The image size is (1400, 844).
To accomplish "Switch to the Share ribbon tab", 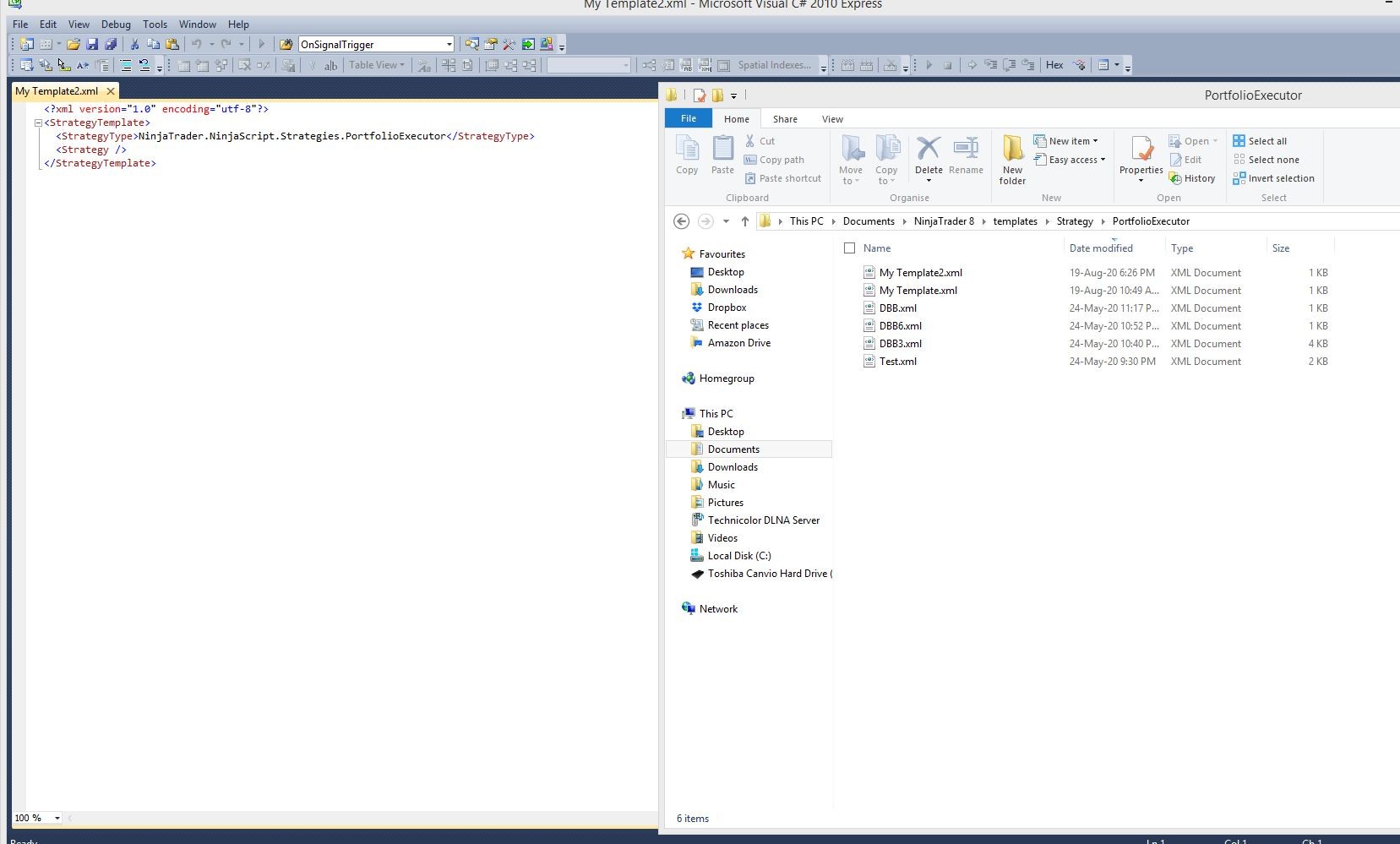I will pos(785,119).
